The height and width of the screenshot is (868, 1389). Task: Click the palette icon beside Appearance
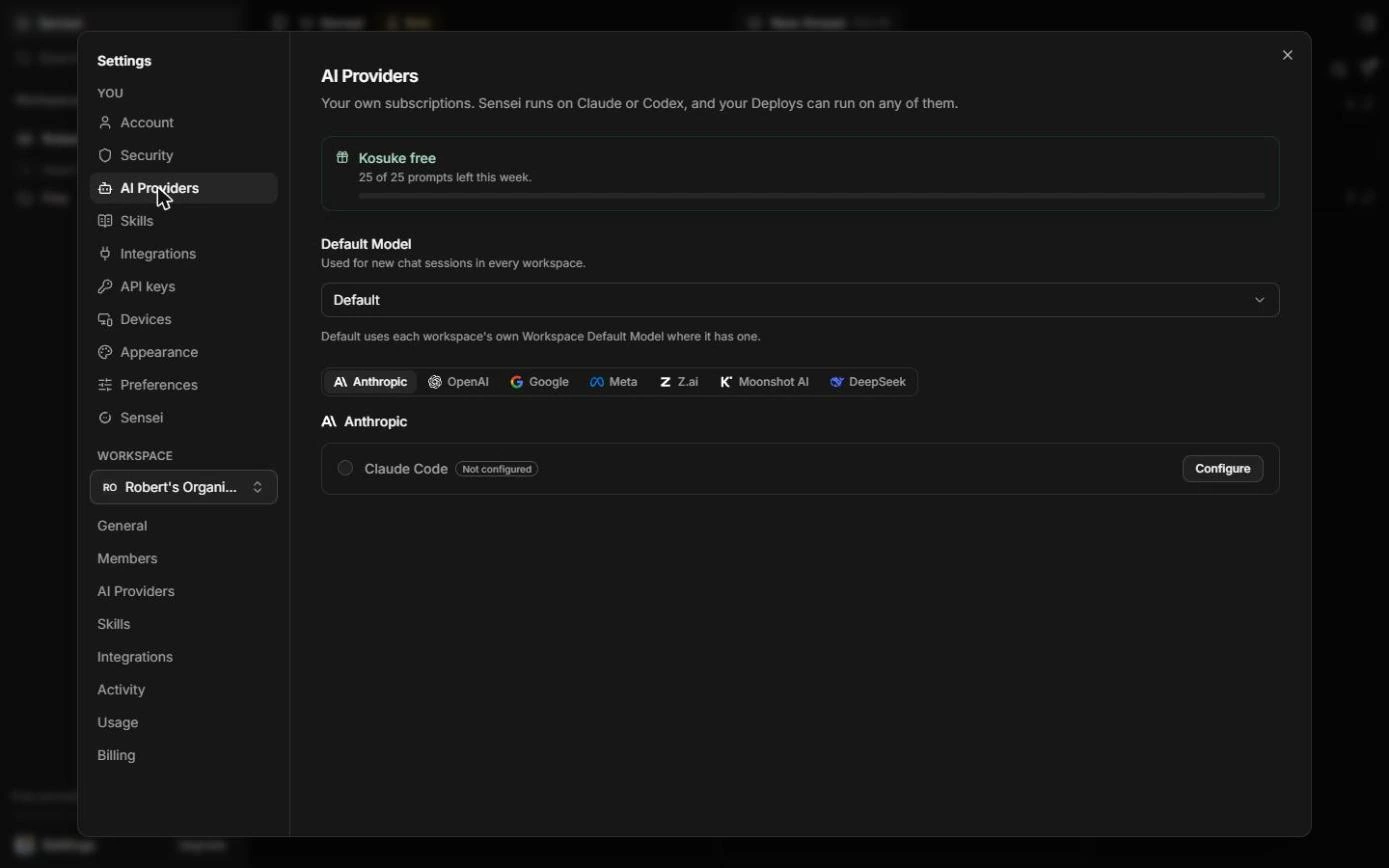pos(105,352)
